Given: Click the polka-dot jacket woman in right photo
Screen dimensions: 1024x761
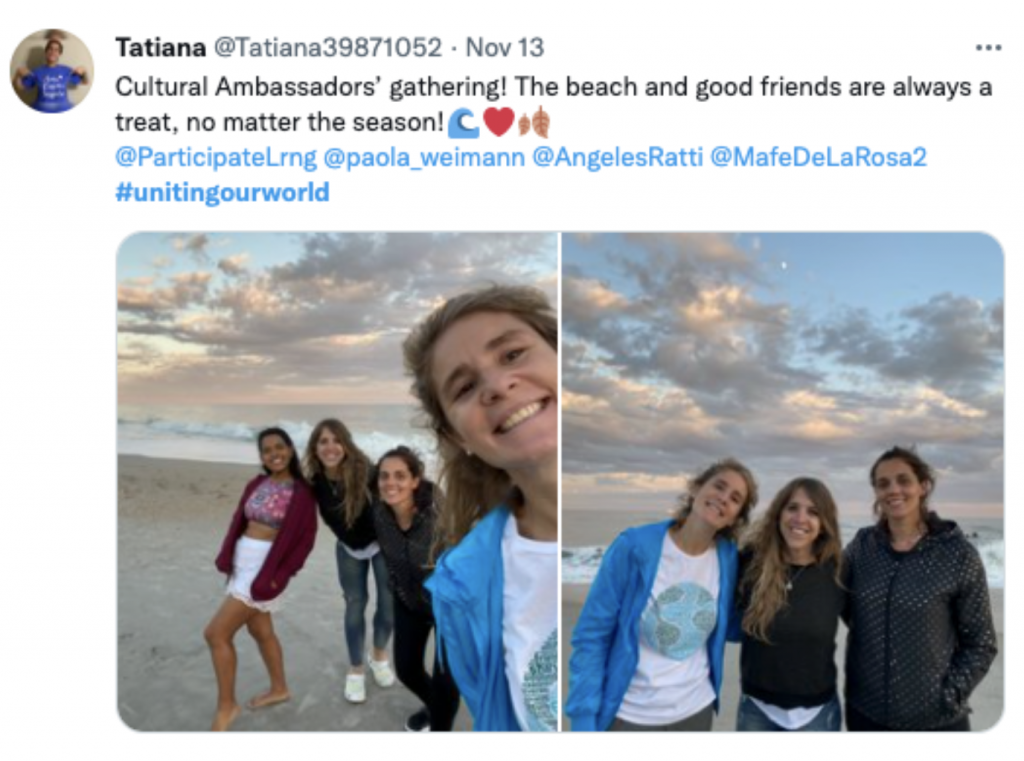Looking at the screenshot, I should 915,600.
